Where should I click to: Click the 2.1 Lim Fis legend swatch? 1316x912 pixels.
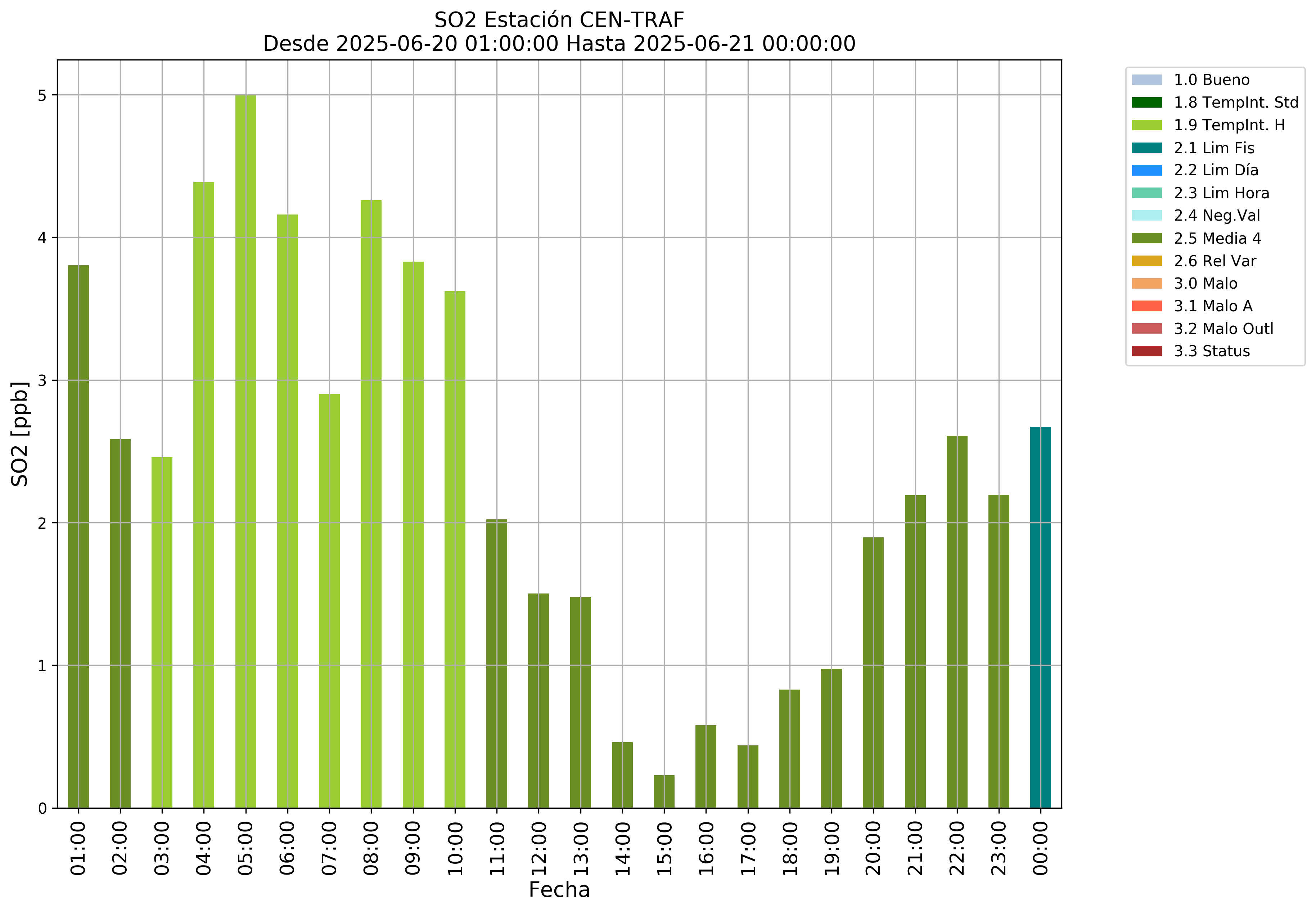point(1146,148)
